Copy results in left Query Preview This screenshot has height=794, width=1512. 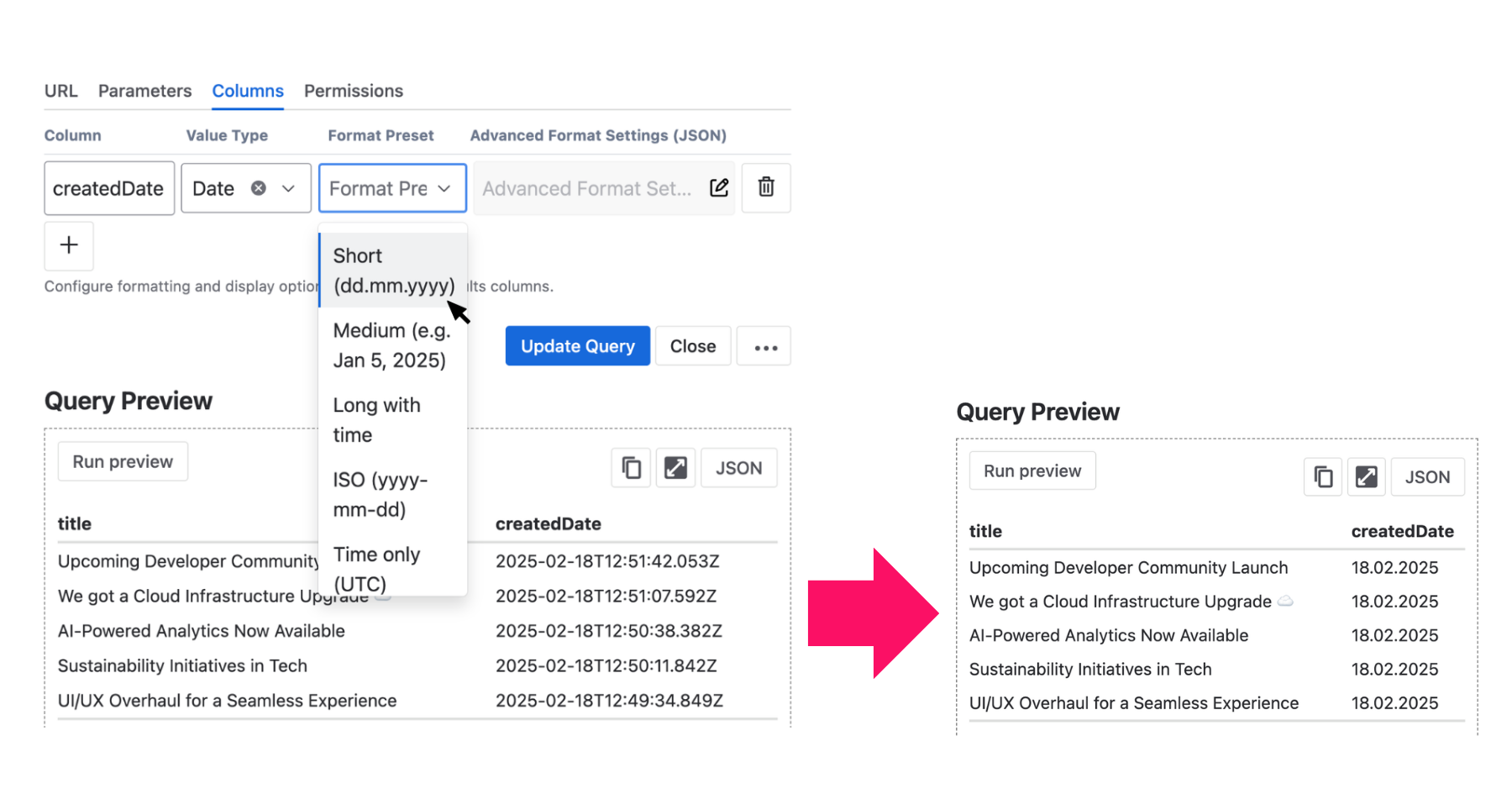[631, 468]
